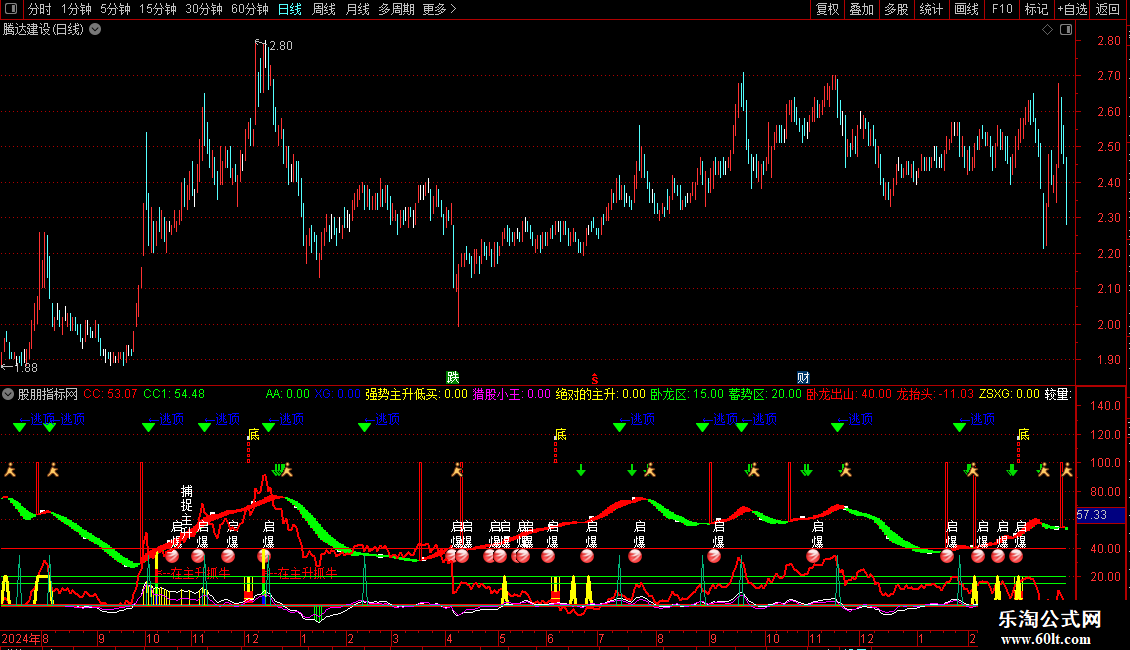Toggle 叠加 overlay mode
This screenshot has width=1130, height=650.
(x=861, y=9)
